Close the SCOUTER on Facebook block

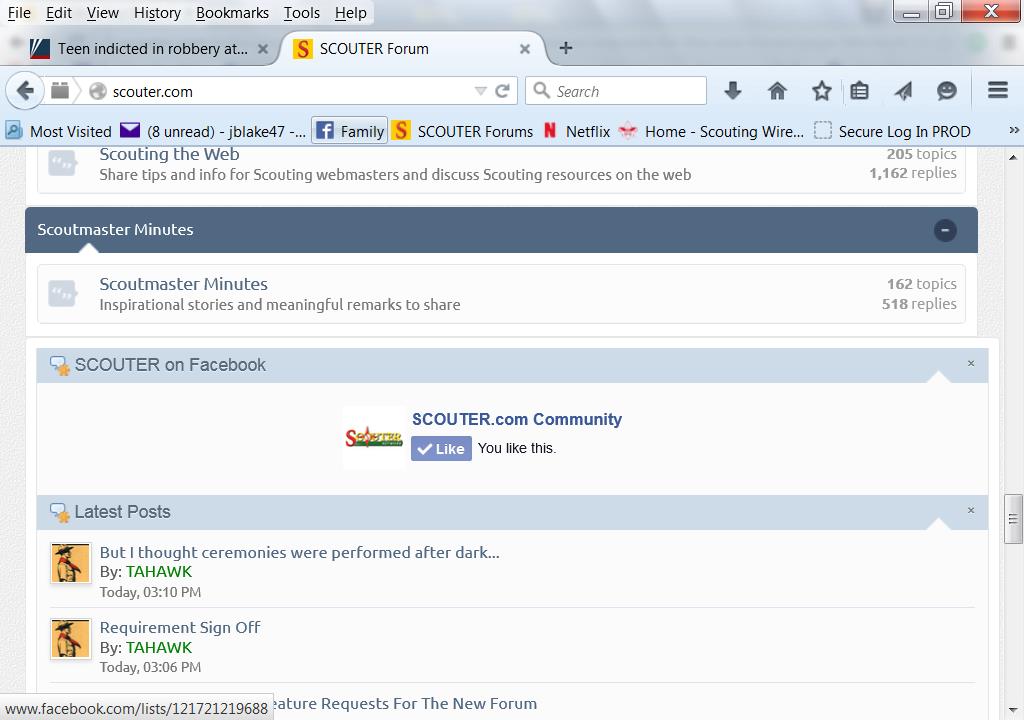coord(970,364)
